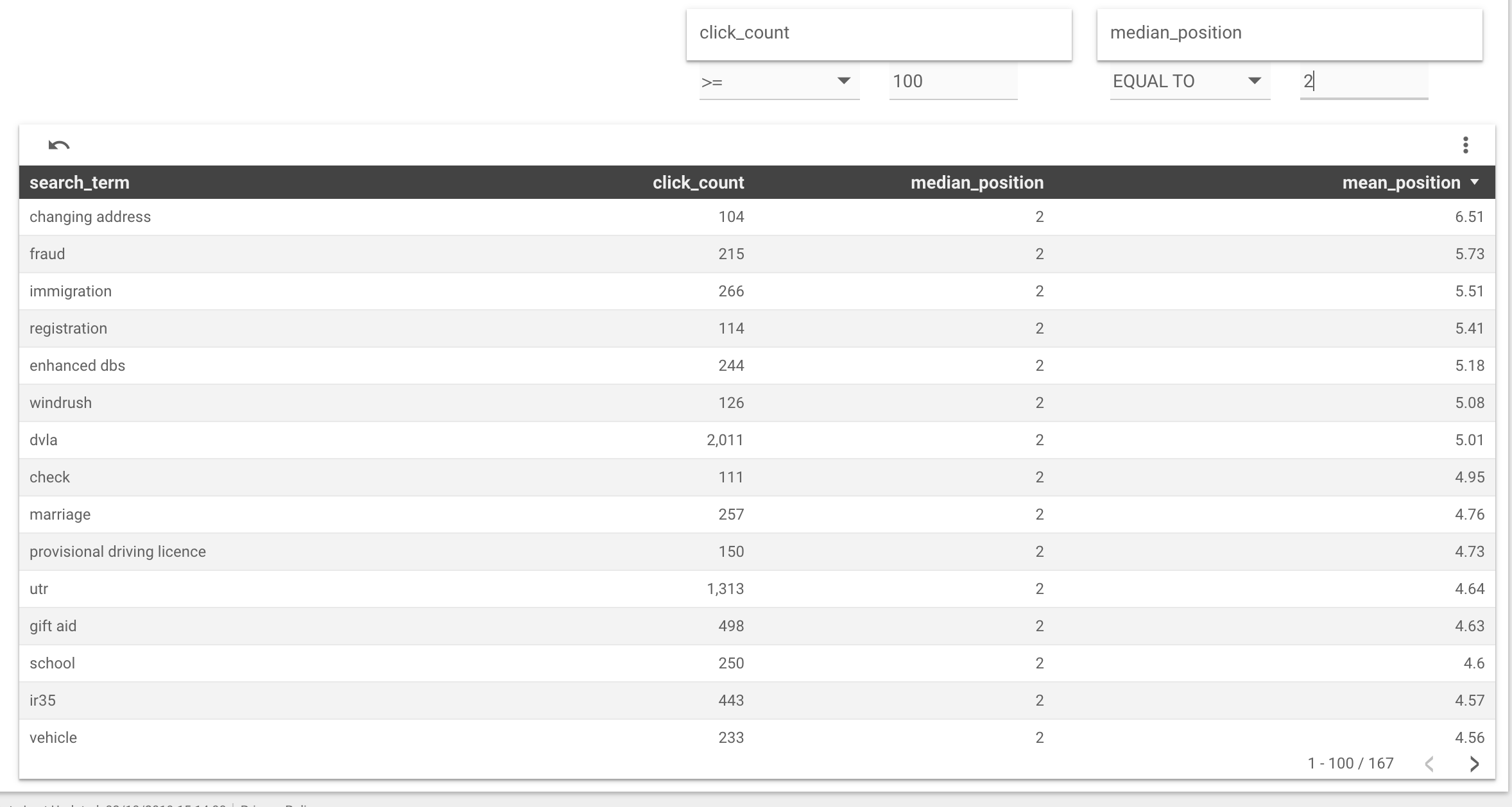Image resolution: width=1512 pixels, height=807 pixels.
Task: Click the click_count value field showing 100
Action: coord(952,81)
